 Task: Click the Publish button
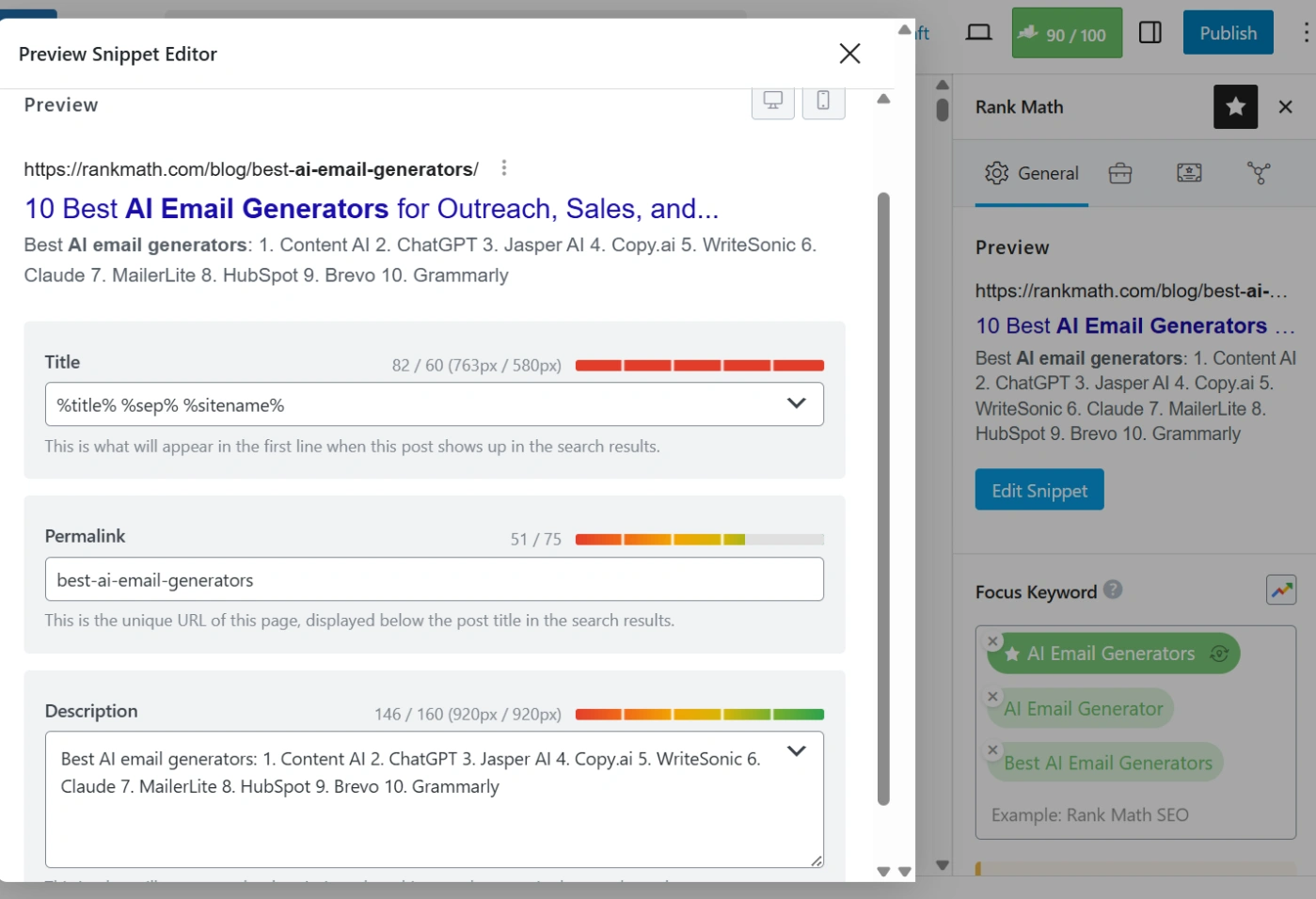[1227, 33]
